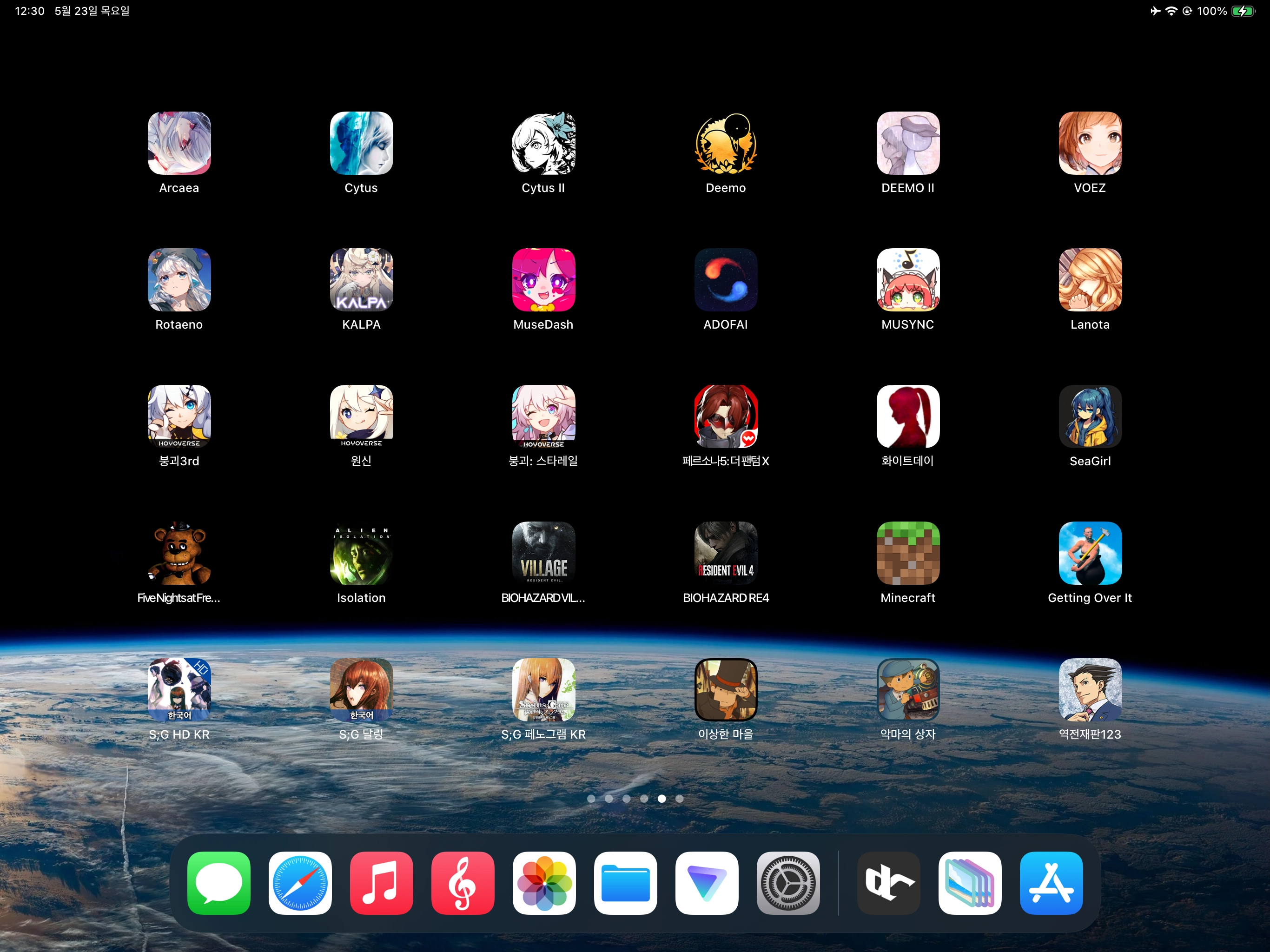The width and height of the screenshot is (1270, 952).
Task: Open the 붕괴: 스타레일 app
Action: tap(543, 416)
